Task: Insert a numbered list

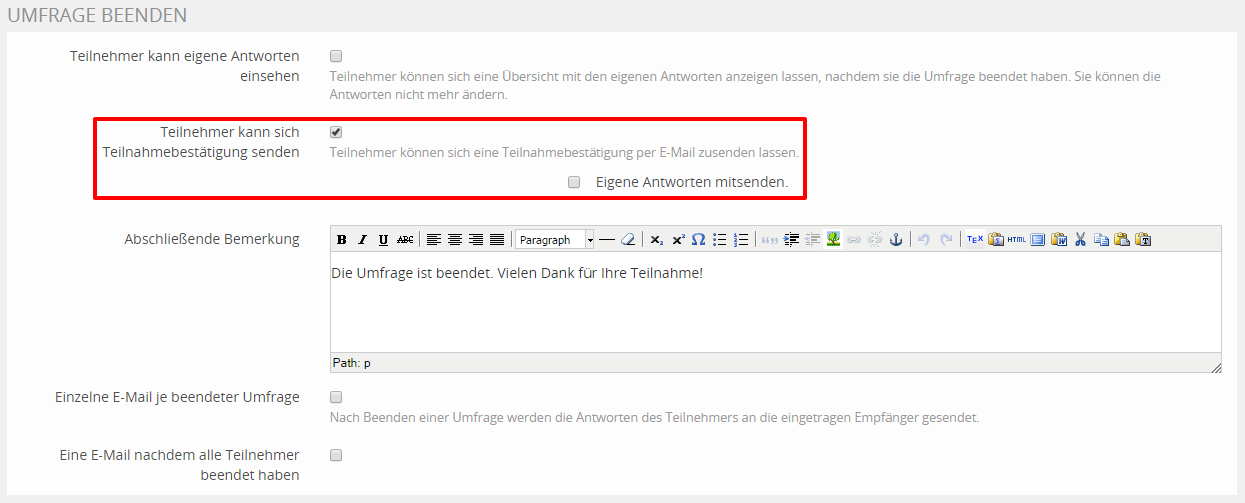Action: [x=741, y=240]
